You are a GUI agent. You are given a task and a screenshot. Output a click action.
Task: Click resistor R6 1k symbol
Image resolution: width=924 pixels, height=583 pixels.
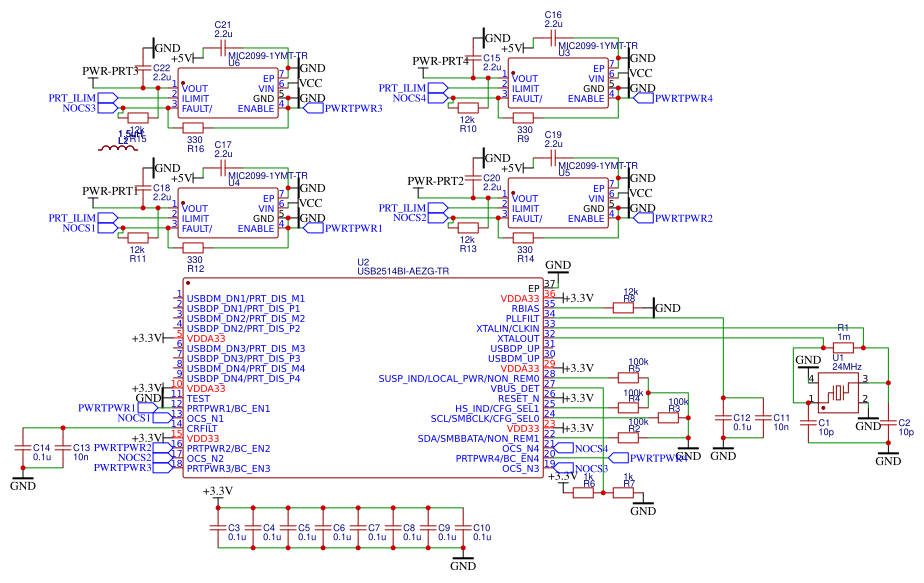(x=583, y=493)
